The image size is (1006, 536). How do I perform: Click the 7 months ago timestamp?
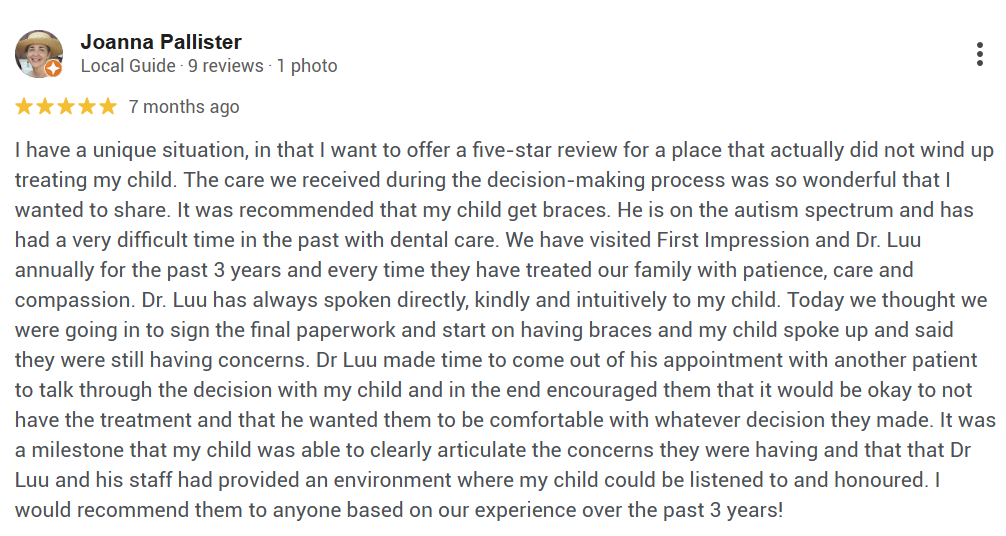(184, 107)
